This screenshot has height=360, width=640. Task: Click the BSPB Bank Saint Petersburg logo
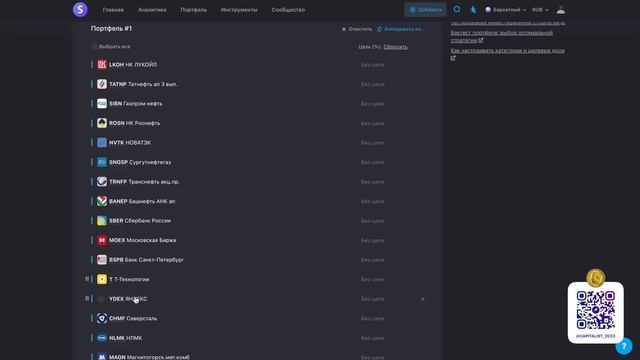[x=102, y=260]
